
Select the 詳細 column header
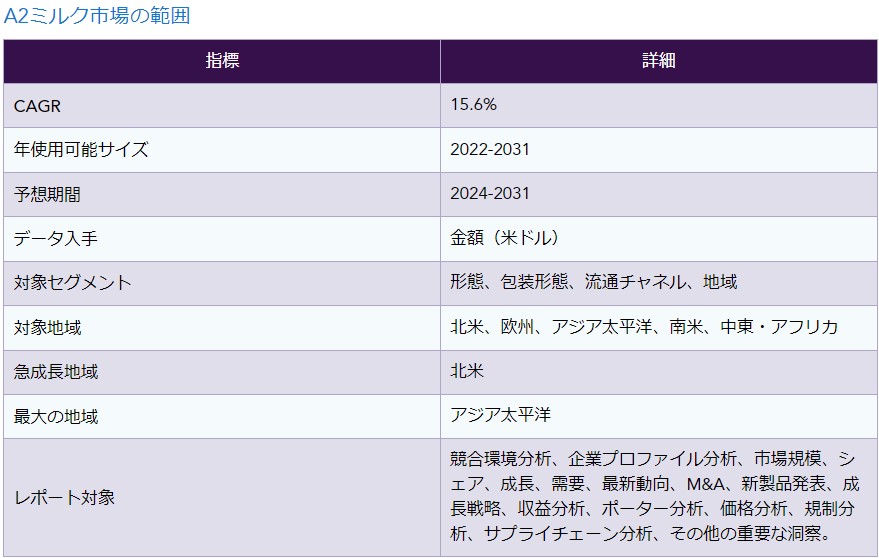click(x=659, y=61)
